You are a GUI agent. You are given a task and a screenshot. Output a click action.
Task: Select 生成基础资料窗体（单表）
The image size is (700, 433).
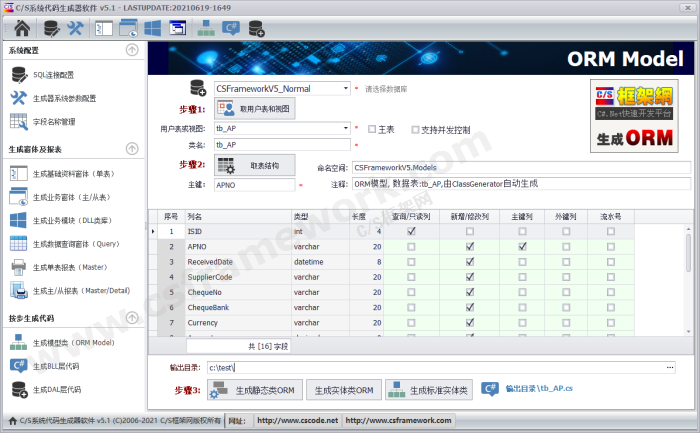74,174
